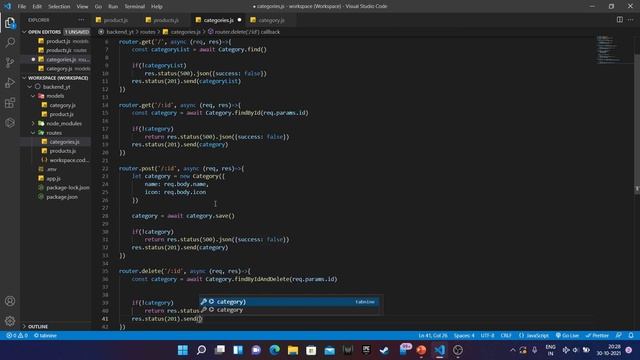Click the Explorer panel more actions ellipsis
The height and width of the screenshot is (360, 640).
pos(81,20)
